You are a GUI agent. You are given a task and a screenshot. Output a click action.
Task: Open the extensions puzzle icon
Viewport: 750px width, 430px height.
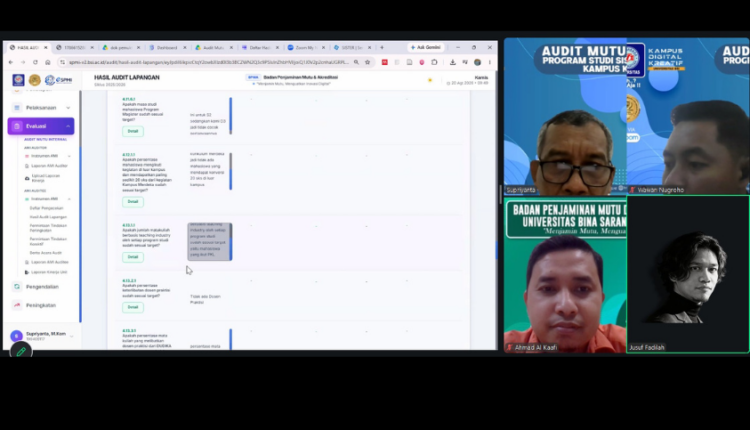(434, 62)
